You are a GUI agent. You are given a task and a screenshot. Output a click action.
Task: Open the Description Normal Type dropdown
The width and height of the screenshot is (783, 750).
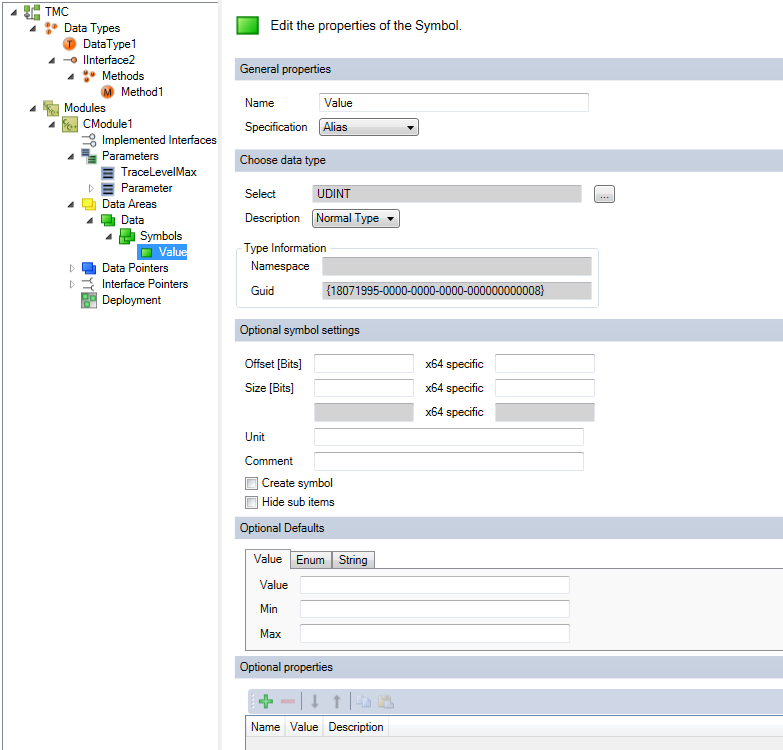[x=356, y=219]
